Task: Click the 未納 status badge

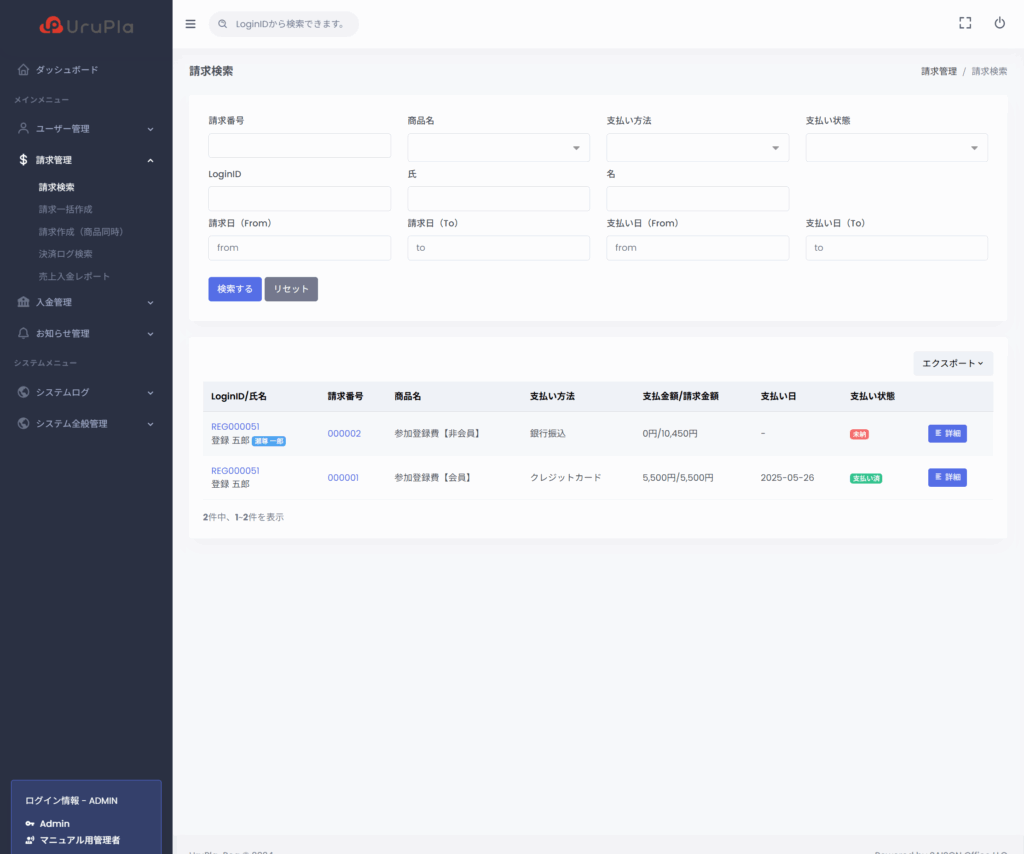Action: coord(858,434)
